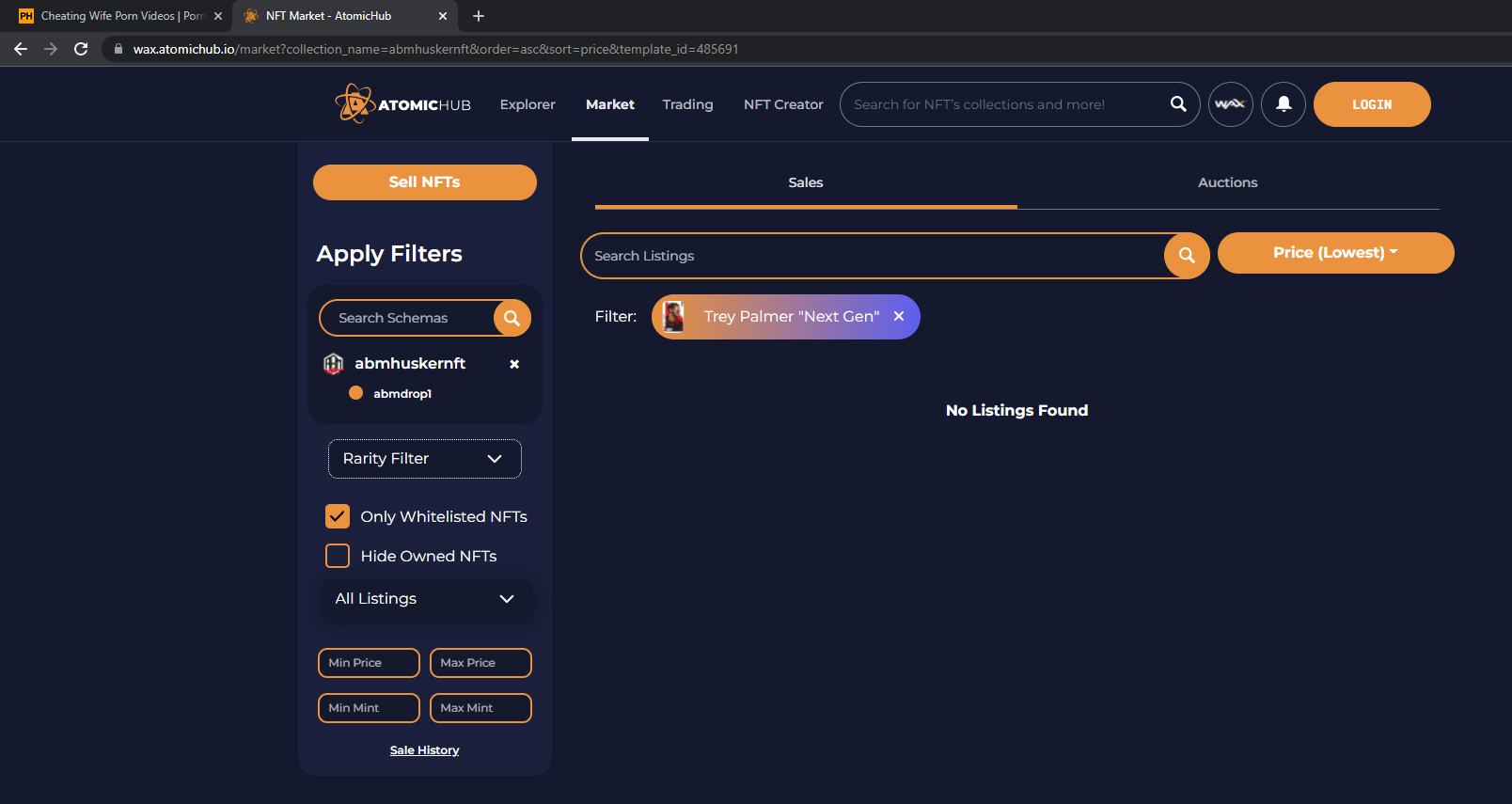Click the Min Mint input
The image size is (1512, 804).
click(369, 708)
